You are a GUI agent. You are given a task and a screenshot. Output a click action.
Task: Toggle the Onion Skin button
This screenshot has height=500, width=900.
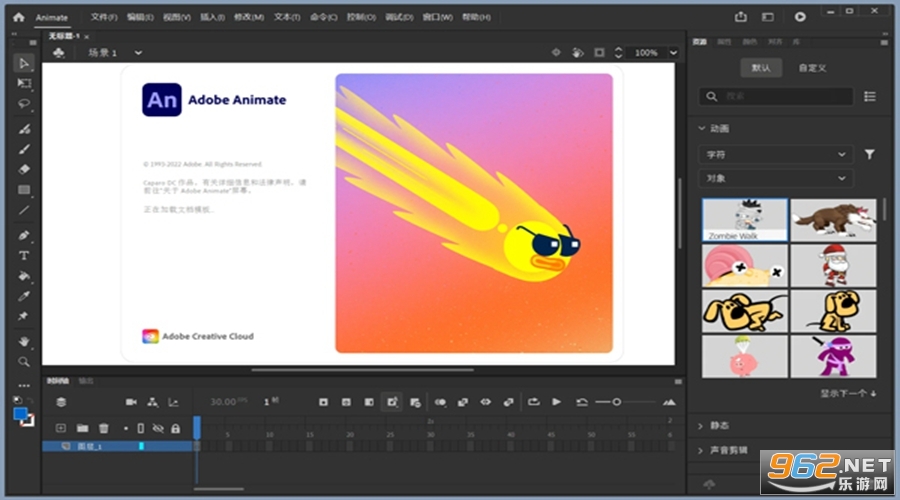click(x=440, y=402)
